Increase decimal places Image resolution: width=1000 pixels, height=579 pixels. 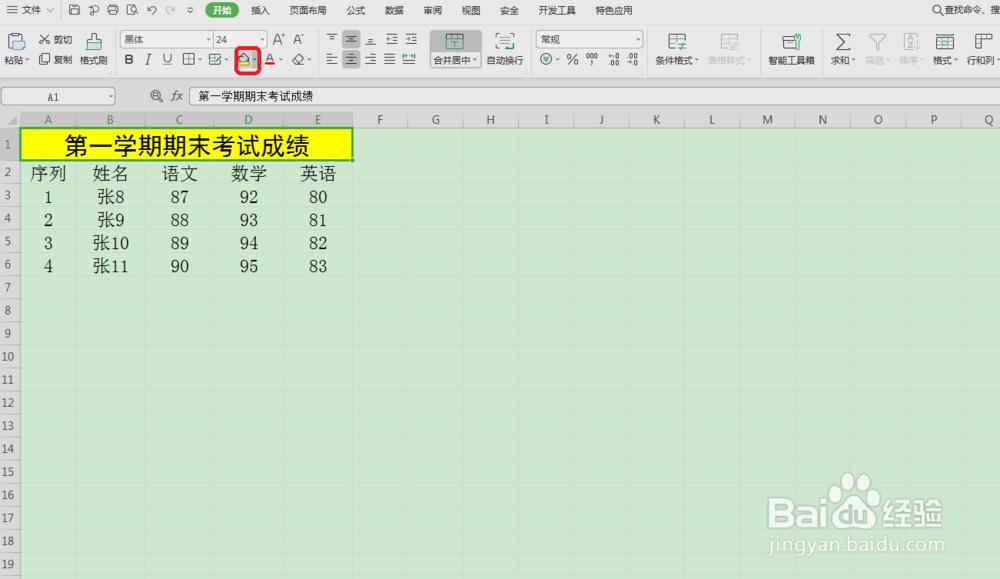(x=614, y=59)
